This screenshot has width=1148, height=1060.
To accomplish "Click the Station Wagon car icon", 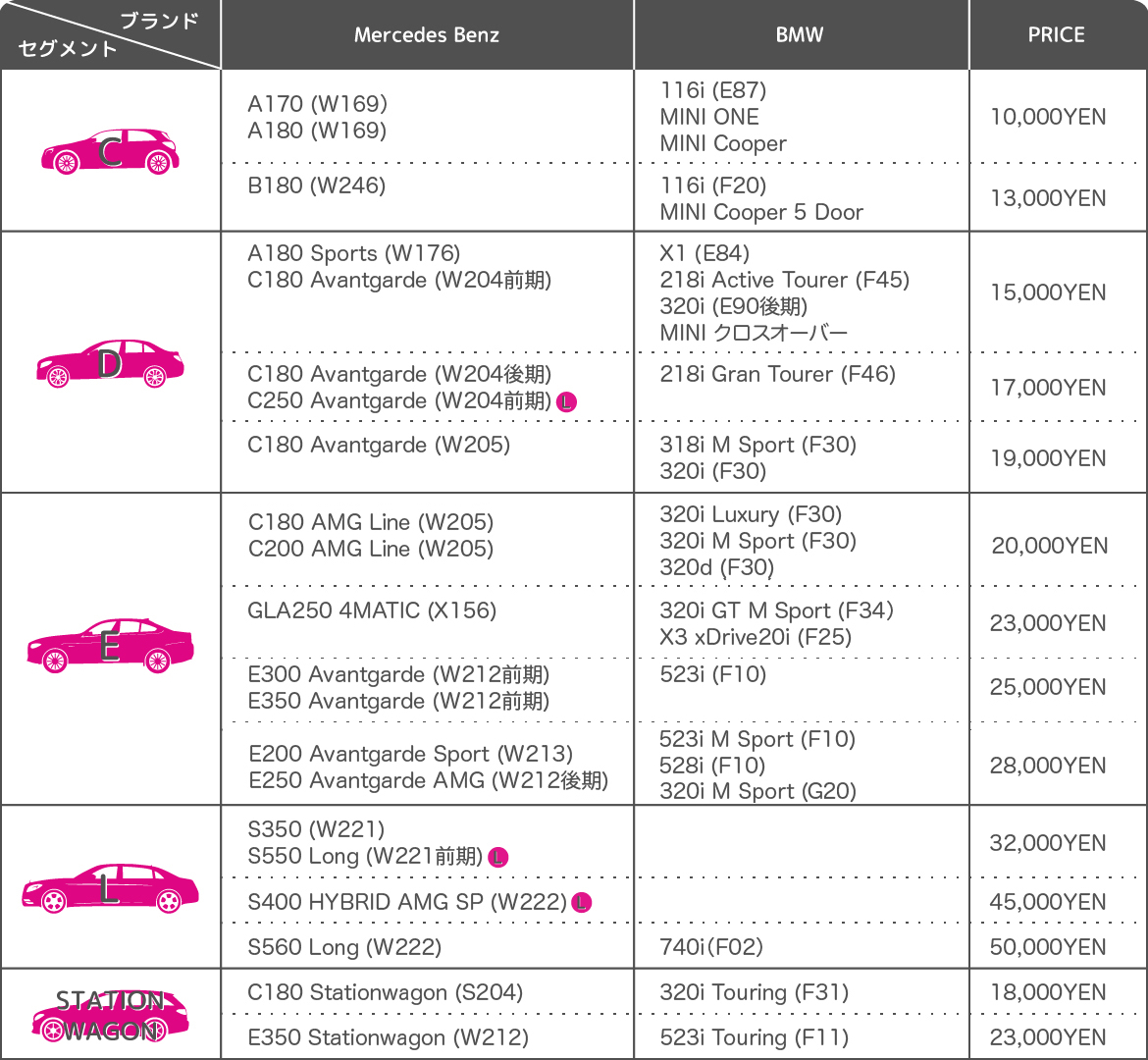I will tap(110, 1015).
